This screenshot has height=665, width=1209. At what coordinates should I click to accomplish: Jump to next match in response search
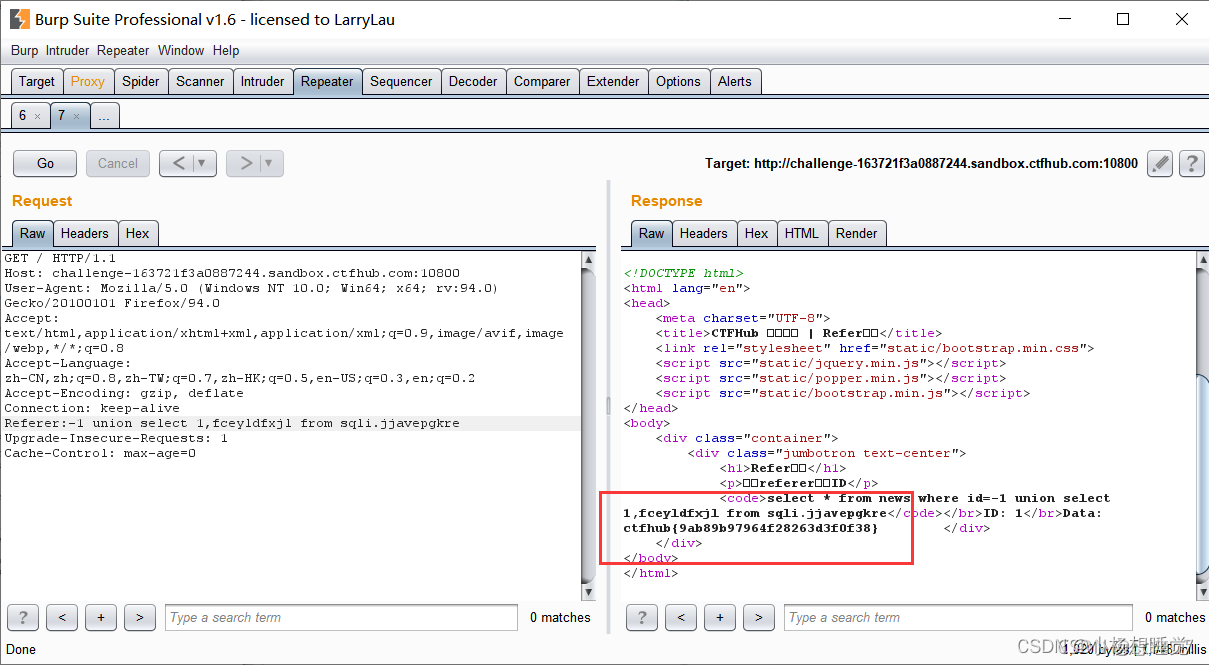[x=759, y=617]
